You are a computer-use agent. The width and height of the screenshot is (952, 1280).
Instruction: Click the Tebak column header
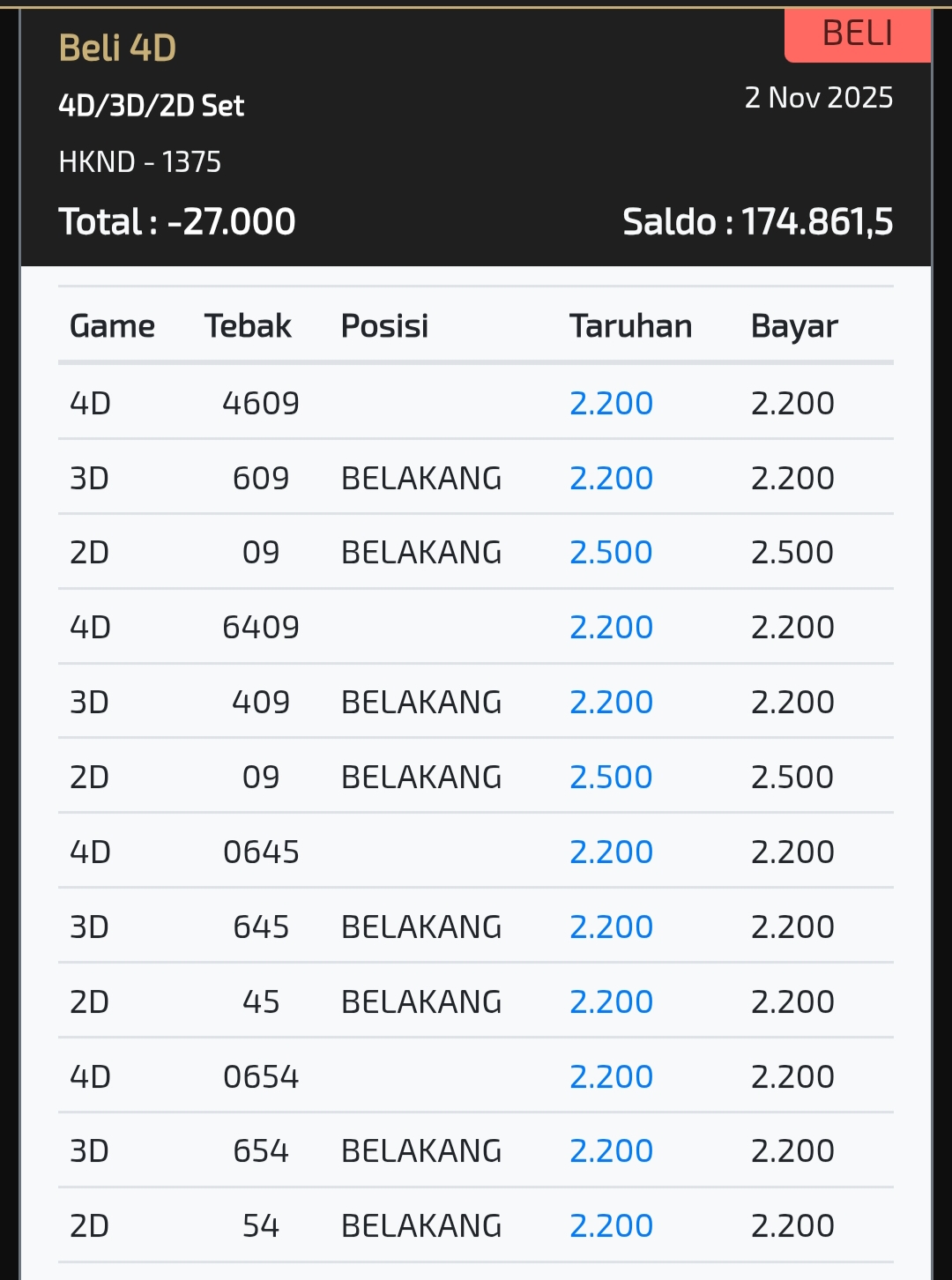point(248,326)
